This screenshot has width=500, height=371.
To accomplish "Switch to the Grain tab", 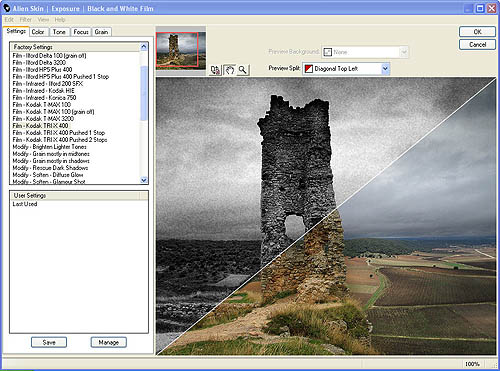I will click(x=101, y=32).
